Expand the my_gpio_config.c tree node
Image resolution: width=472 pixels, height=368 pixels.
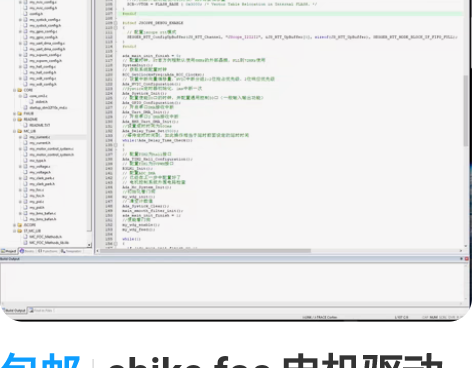(x=20, y=31)
